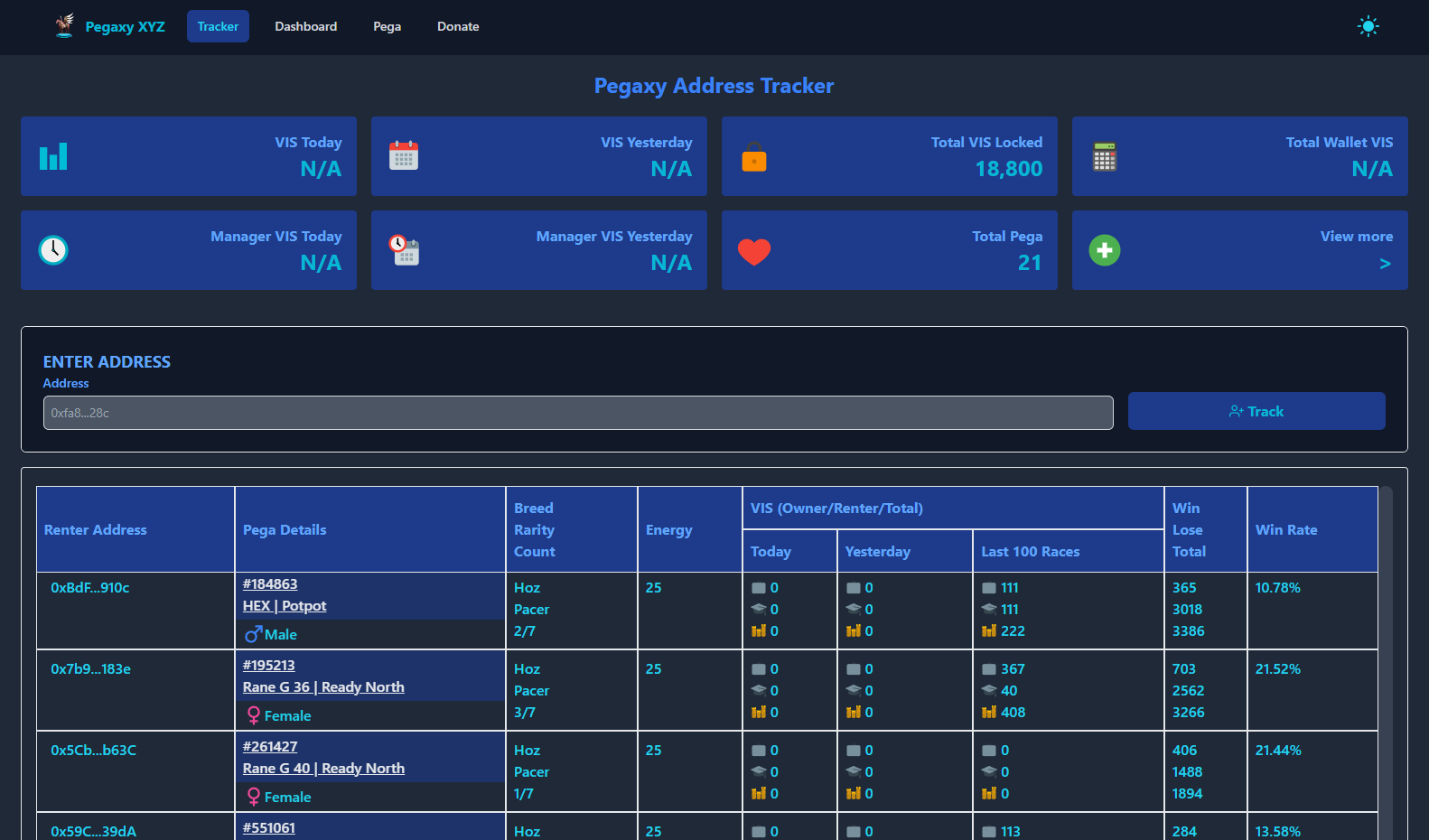Click renter address 0x7b9...183e
The image size is (1429, 840).
click(x=91, y=669)
